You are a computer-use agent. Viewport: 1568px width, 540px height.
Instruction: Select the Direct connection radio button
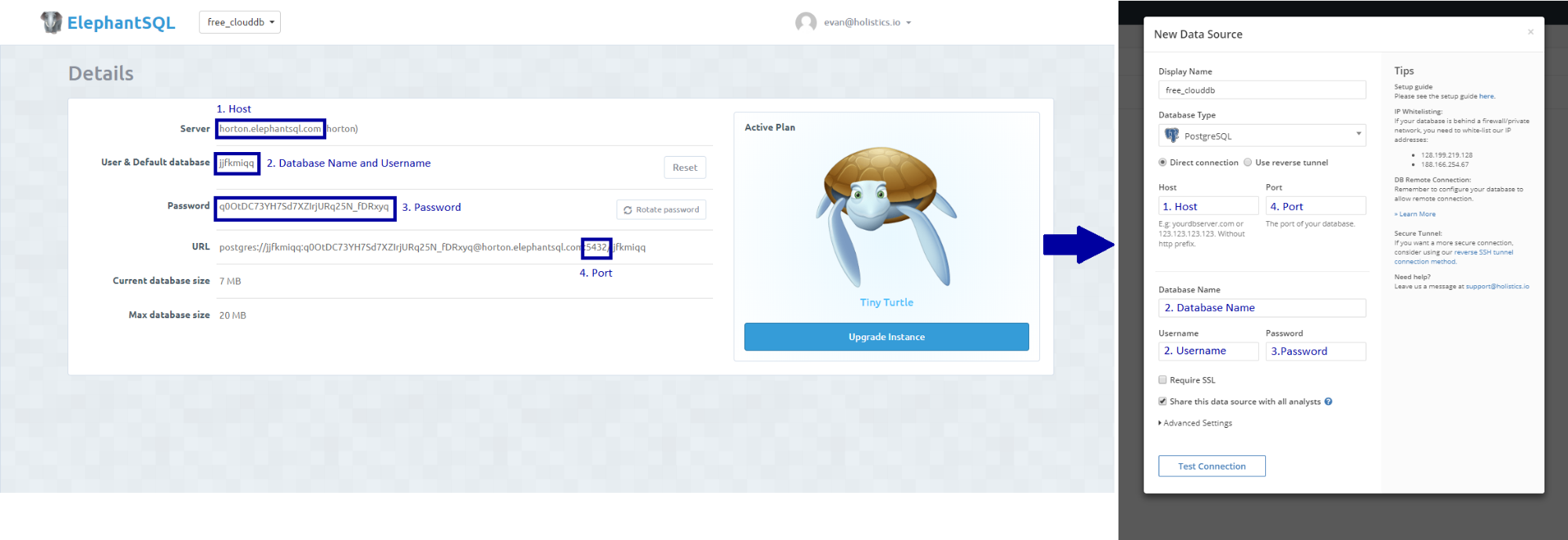coord(1162,163)
